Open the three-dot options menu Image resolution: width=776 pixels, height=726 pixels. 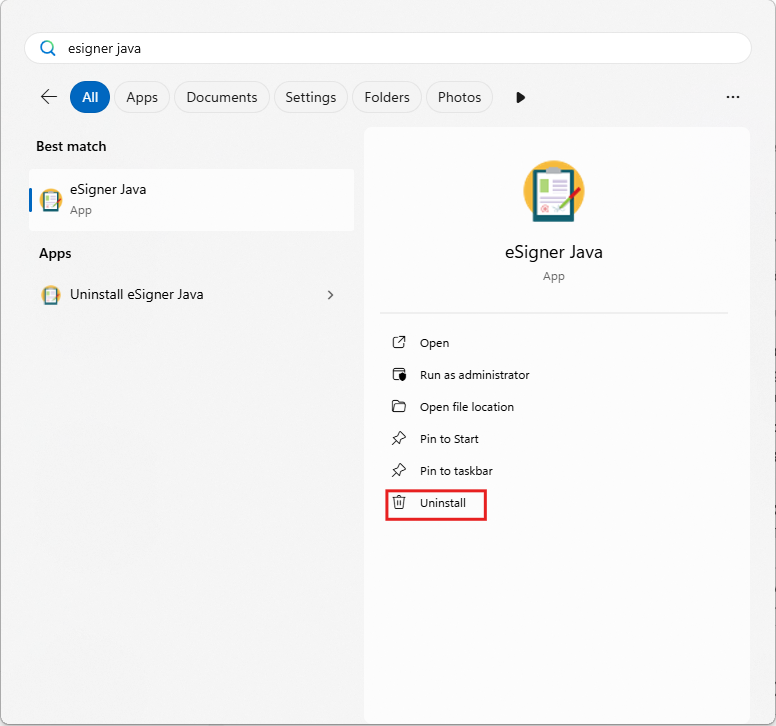732,97
